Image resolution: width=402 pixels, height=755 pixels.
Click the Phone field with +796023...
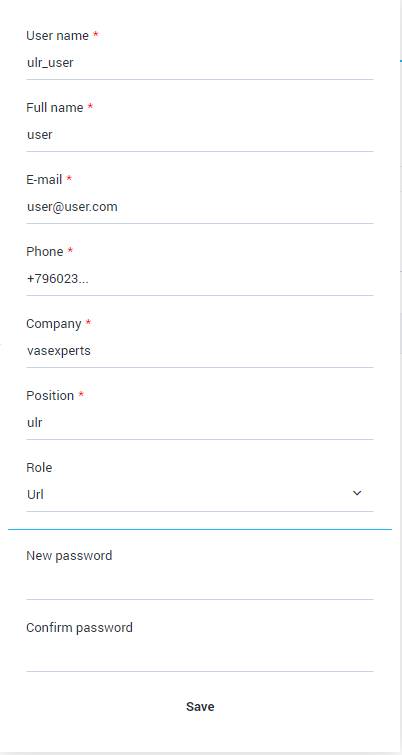click(200, 279)
